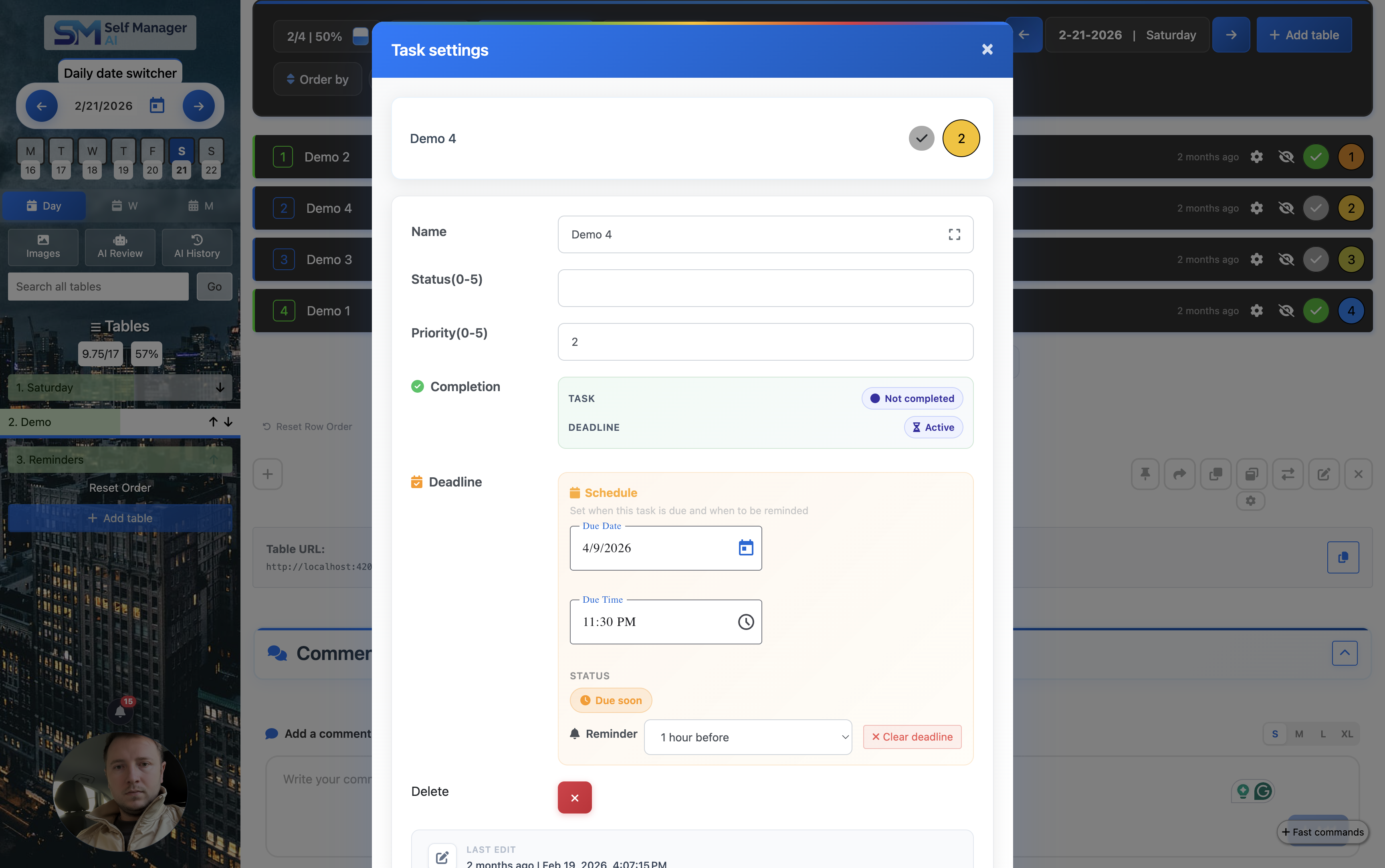Expand the Name field to fullscreen
The height and width of the screenshot is (868, 1385).
[x=954, y=234]
